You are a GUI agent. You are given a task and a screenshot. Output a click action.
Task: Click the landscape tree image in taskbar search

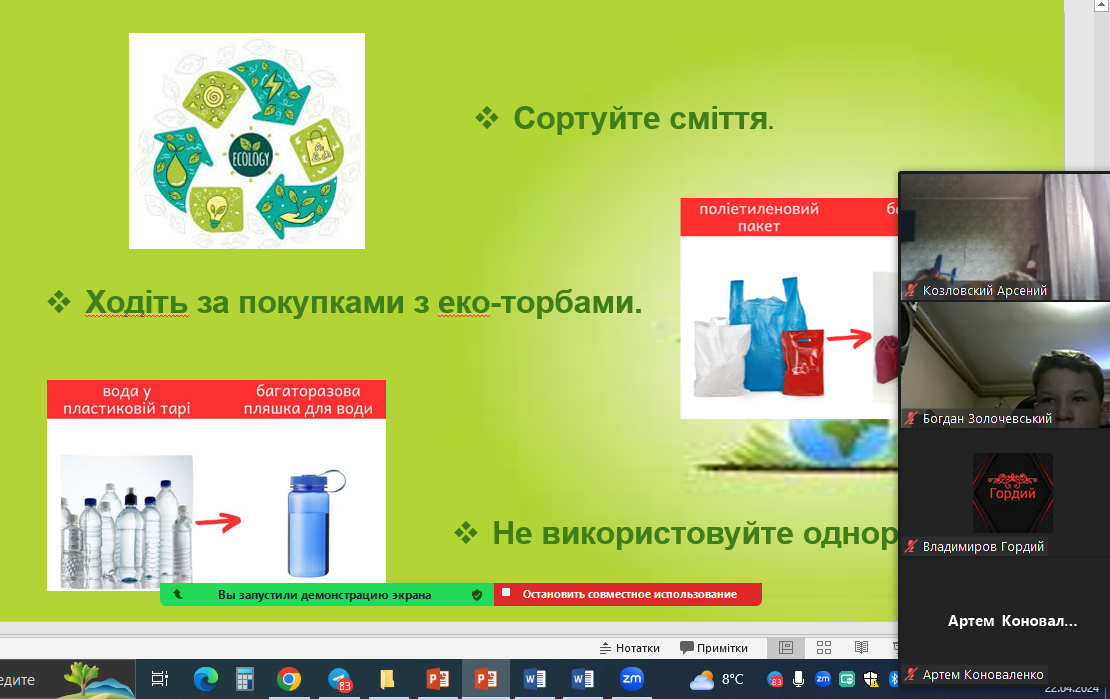coord(98,679)
